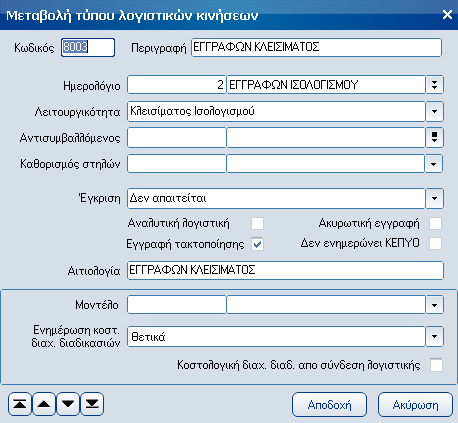The height and width of the screenshot is (423, 458).
Task: Expand the Μοντέλο dropdown
Action: (434, 305)
